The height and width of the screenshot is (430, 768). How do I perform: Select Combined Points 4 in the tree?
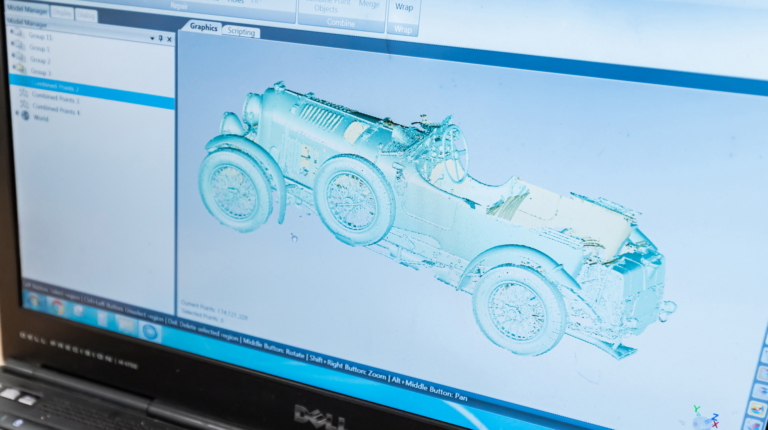57,110
